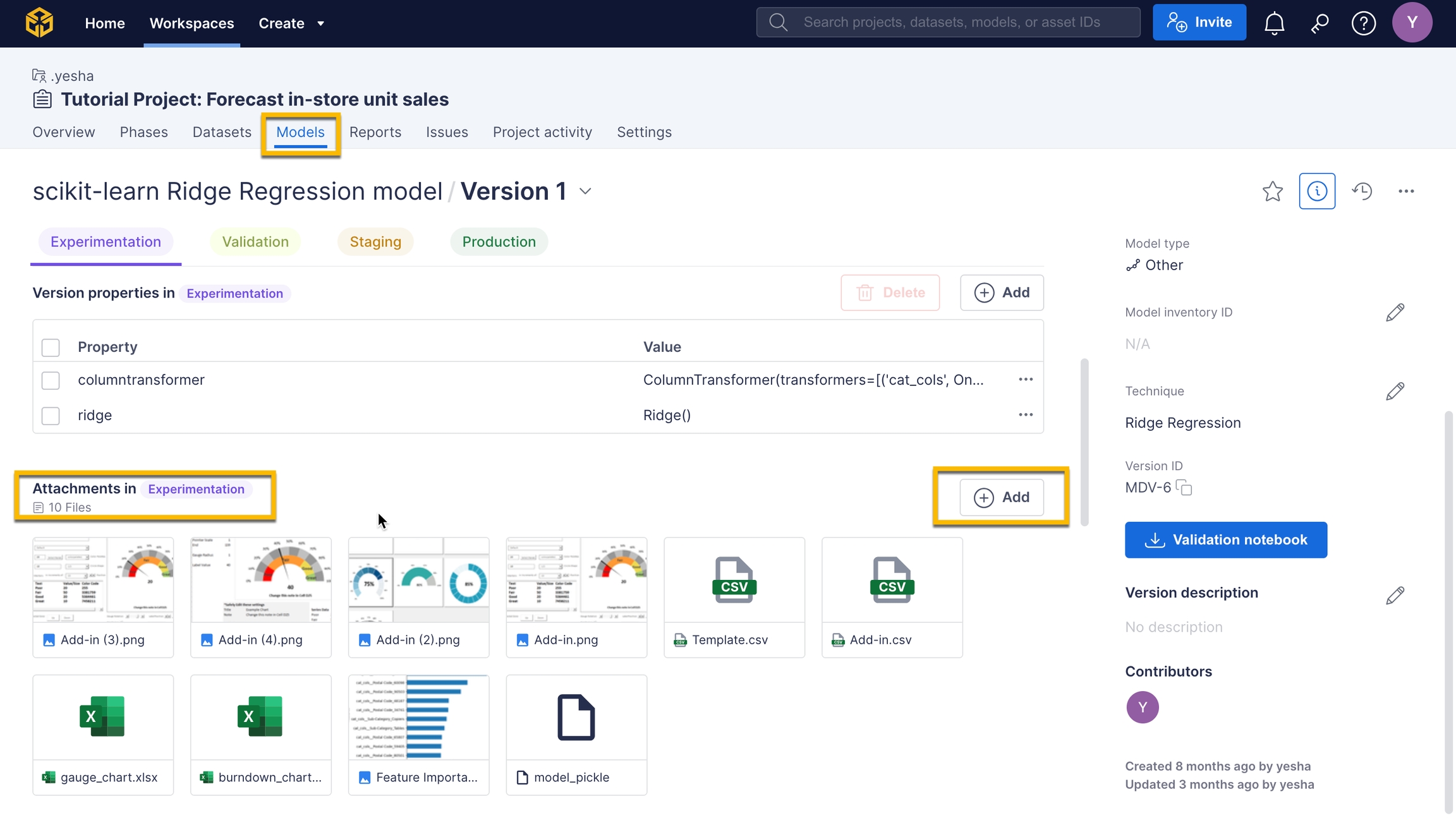Check the columntransformer property checkbox
Viewport: 1456px width, 818px height.
(x=51, y=380)
